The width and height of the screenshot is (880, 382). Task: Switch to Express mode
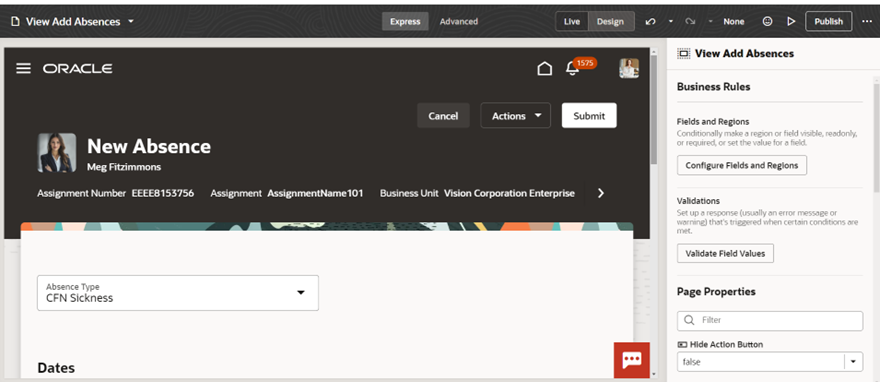pyautogui.click(x=405, y=21)
